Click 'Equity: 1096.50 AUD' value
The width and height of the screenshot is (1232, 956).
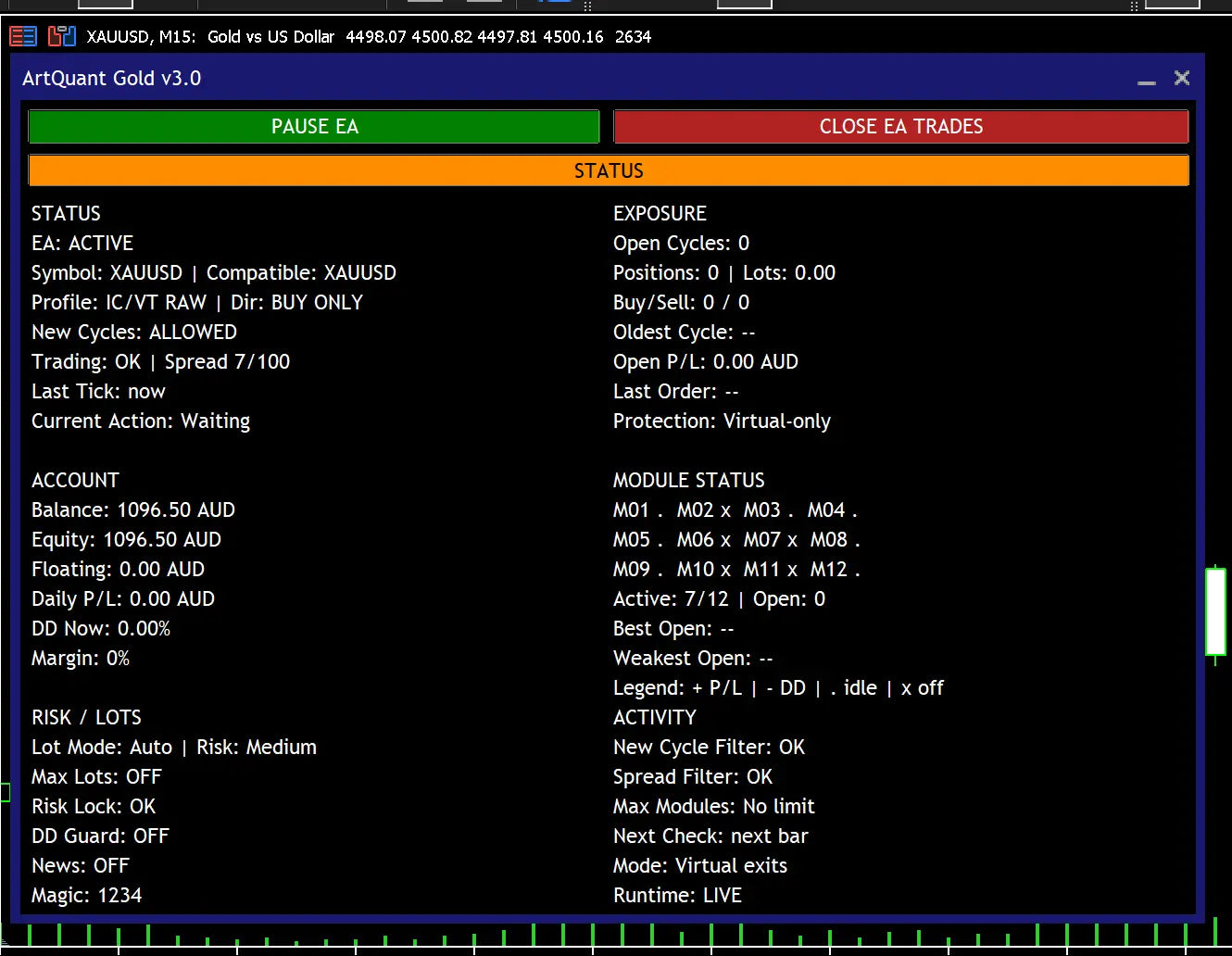click(126, 539)
